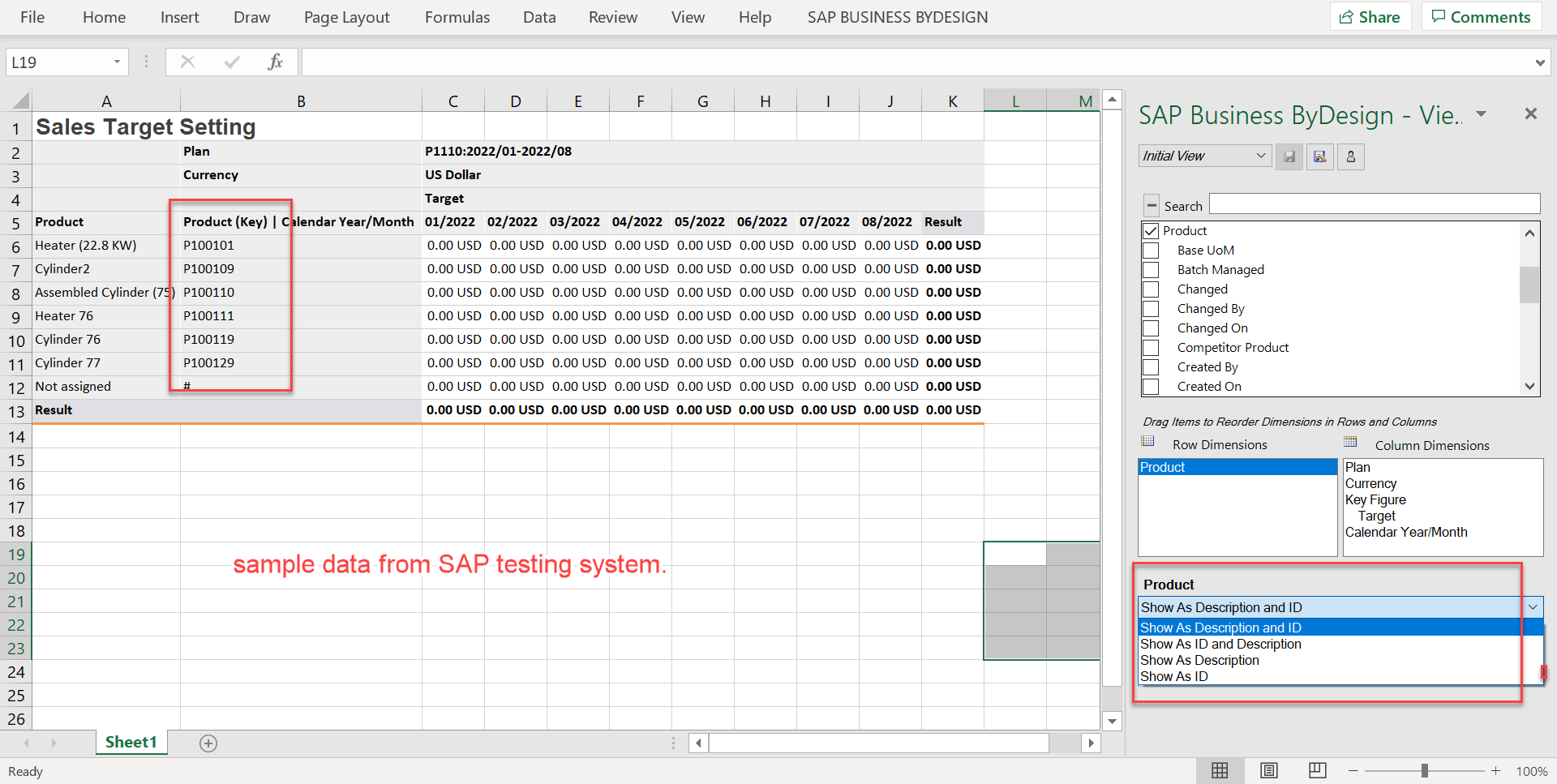Click the formula bar cancel X icon
The image size is (1557, 784).
coord(187,62)
